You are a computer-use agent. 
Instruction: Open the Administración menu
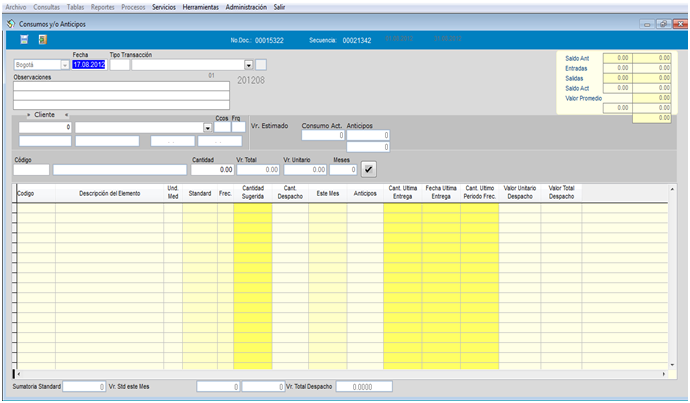(x=246, y=7)
